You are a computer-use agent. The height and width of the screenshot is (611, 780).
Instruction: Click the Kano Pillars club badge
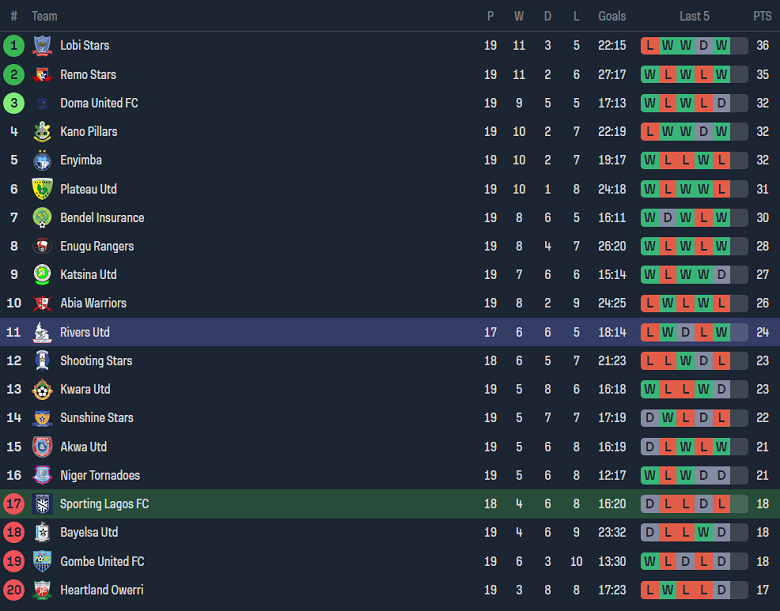(x=42, y=131)
